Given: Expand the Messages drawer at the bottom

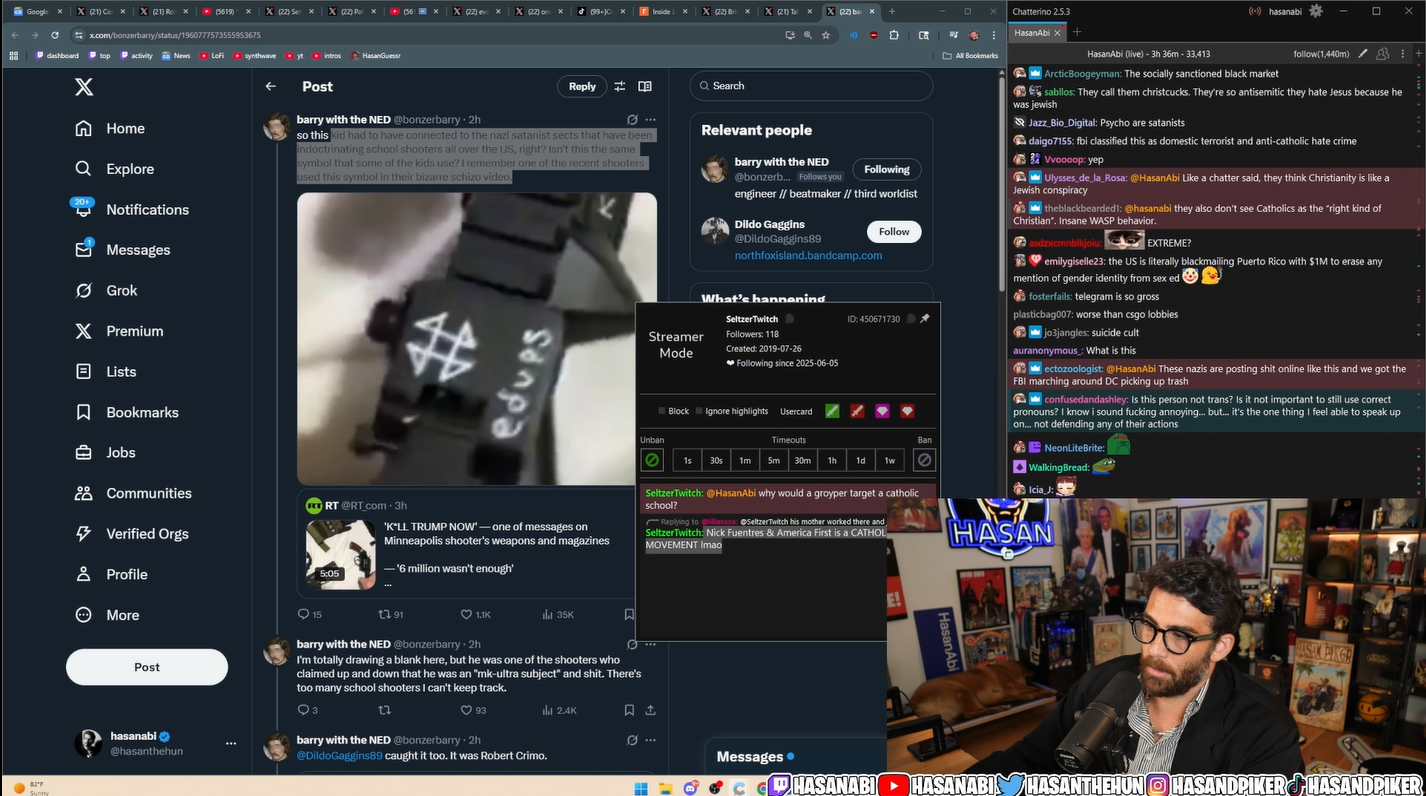Looking at the screenshot, I should point(795,757).
